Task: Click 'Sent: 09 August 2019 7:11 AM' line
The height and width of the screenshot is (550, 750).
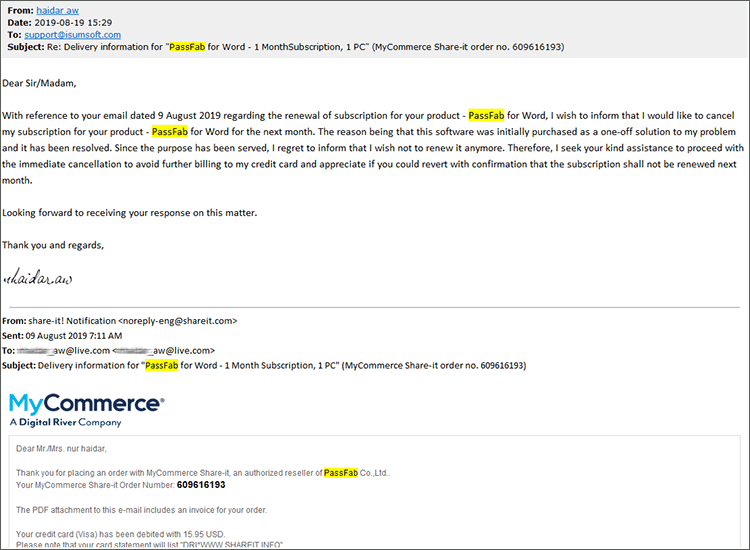Action: pyautogui.click(x=62, y=336)
